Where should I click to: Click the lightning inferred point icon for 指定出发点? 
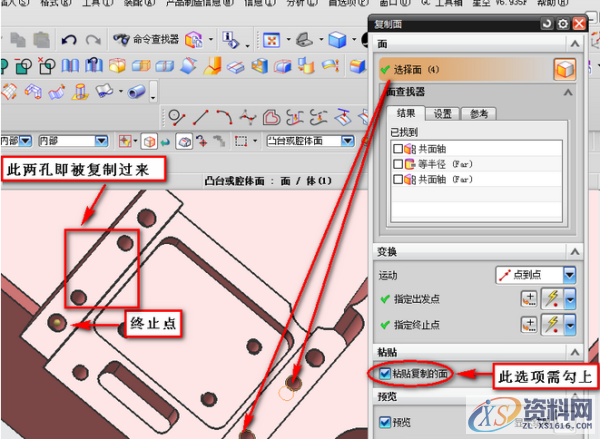coord(553,299)
